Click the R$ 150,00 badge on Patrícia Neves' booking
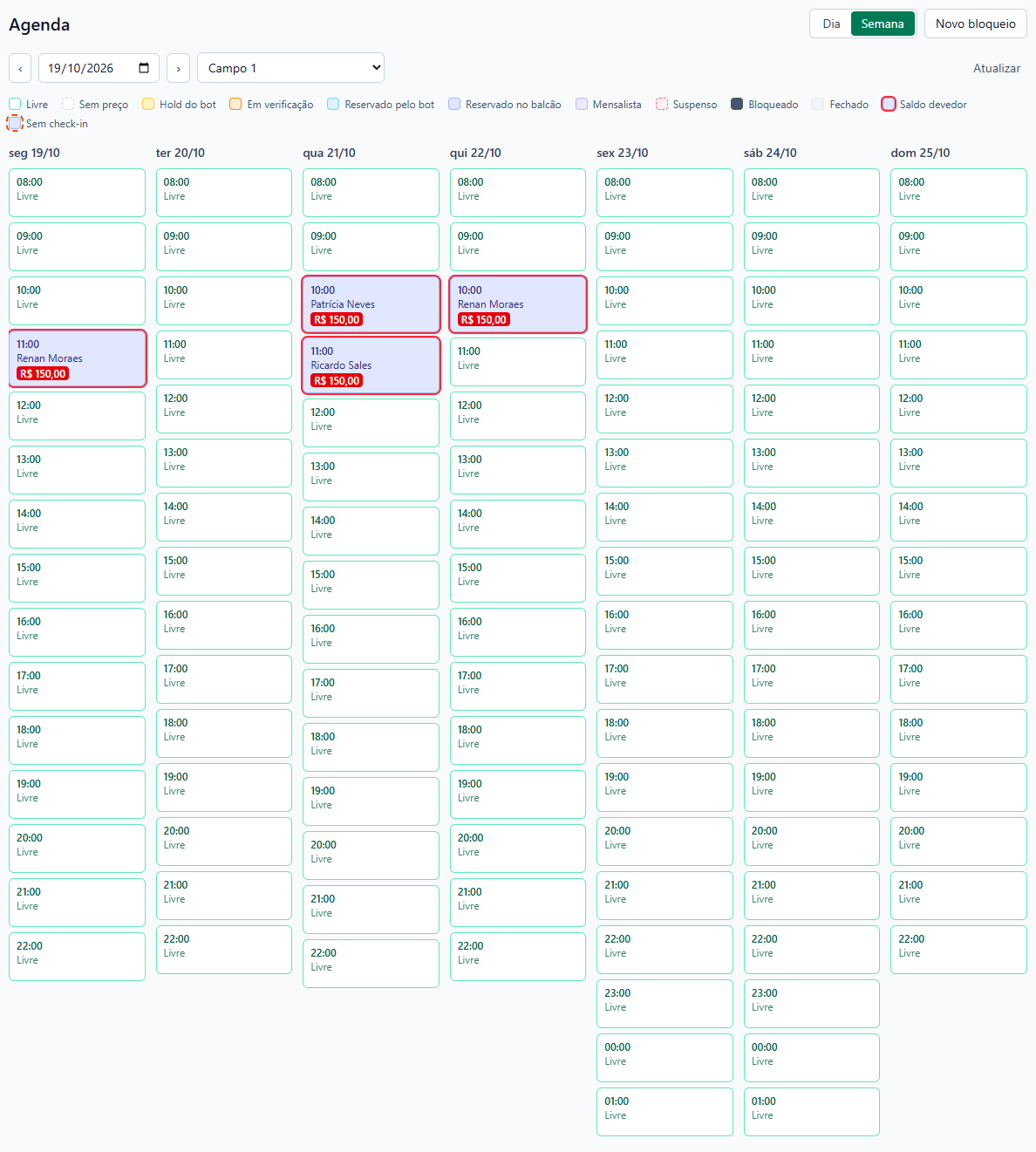Screen dimensions: 1036x1152 tap(337, 320)
